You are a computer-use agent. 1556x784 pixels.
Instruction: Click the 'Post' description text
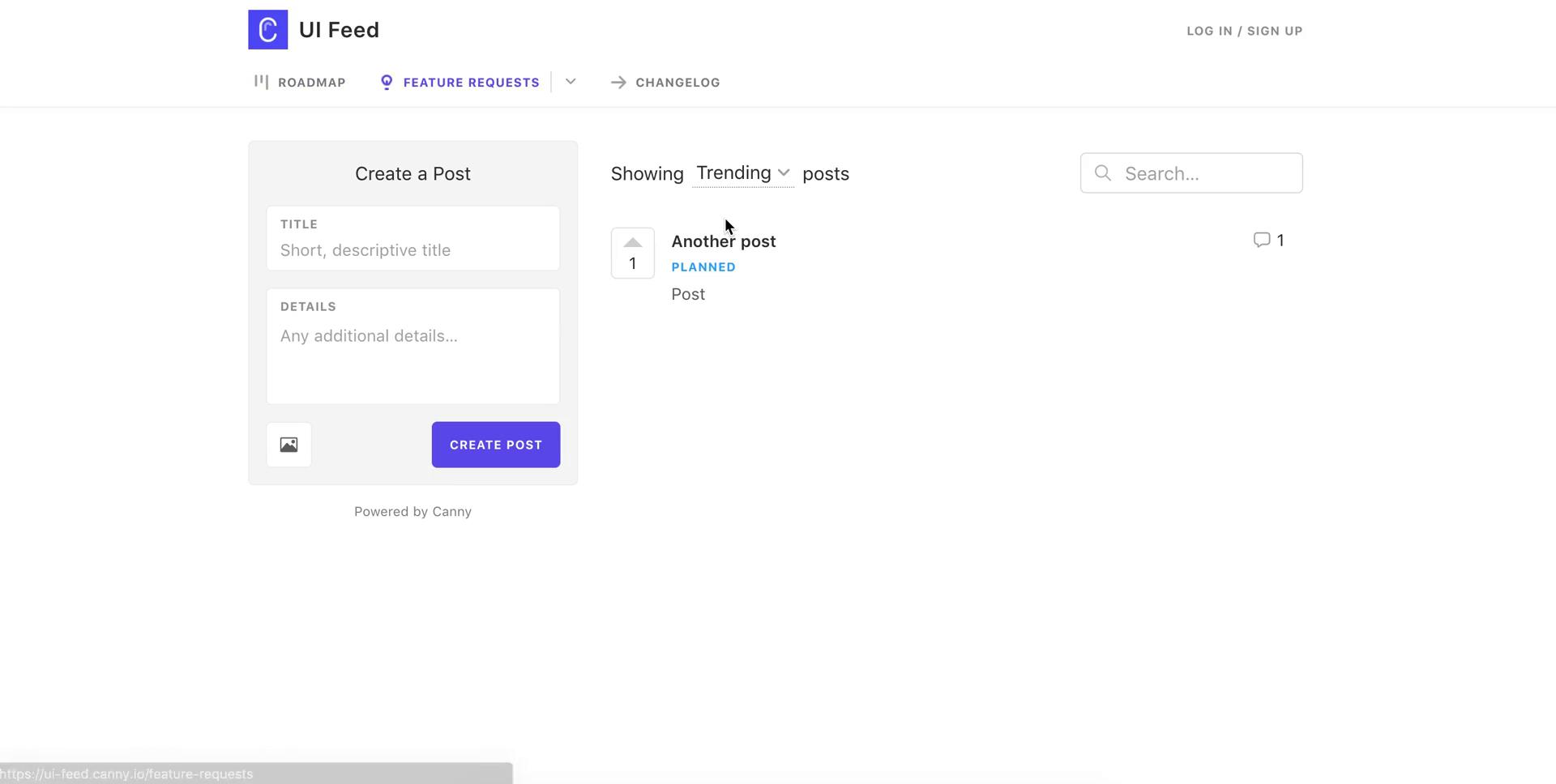click(688, 295)
